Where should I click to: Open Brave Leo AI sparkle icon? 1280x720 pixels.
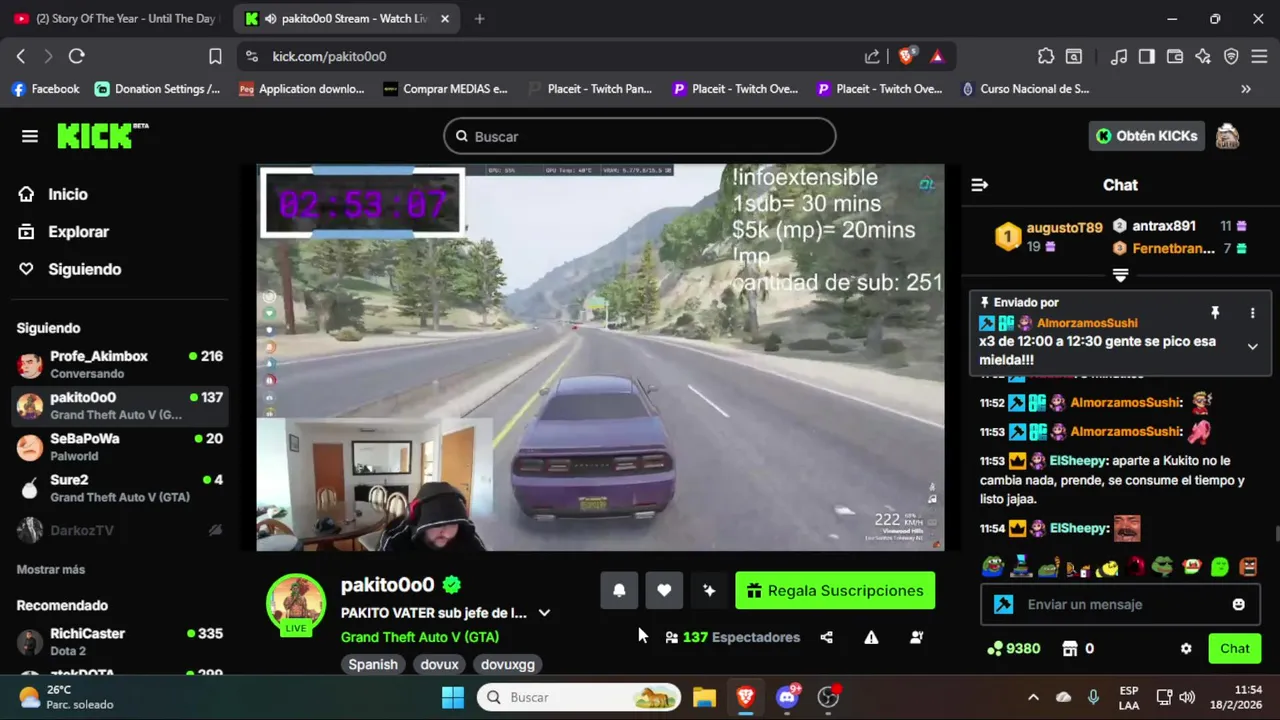pos(1203,56)
